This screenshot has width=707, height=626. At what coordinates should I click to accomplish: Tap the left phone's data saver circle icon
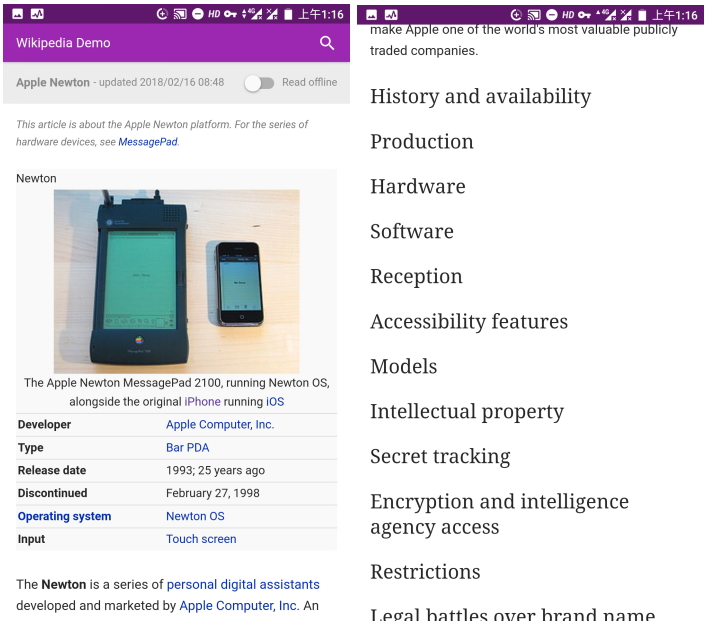[162, 14]
